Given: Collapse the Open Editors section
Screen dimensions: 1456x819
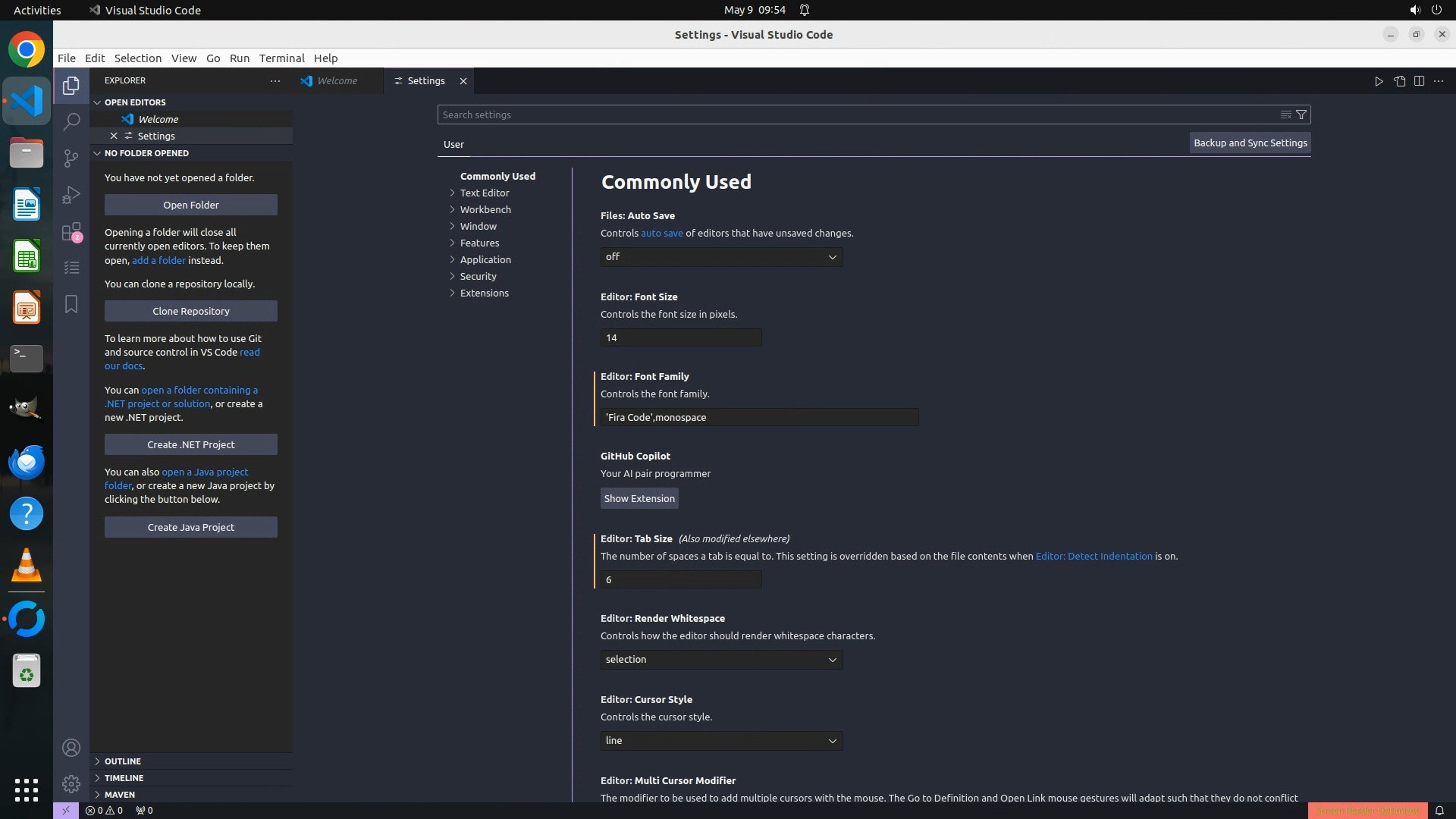Looking at the screenshot, I should tap(134, 102).
